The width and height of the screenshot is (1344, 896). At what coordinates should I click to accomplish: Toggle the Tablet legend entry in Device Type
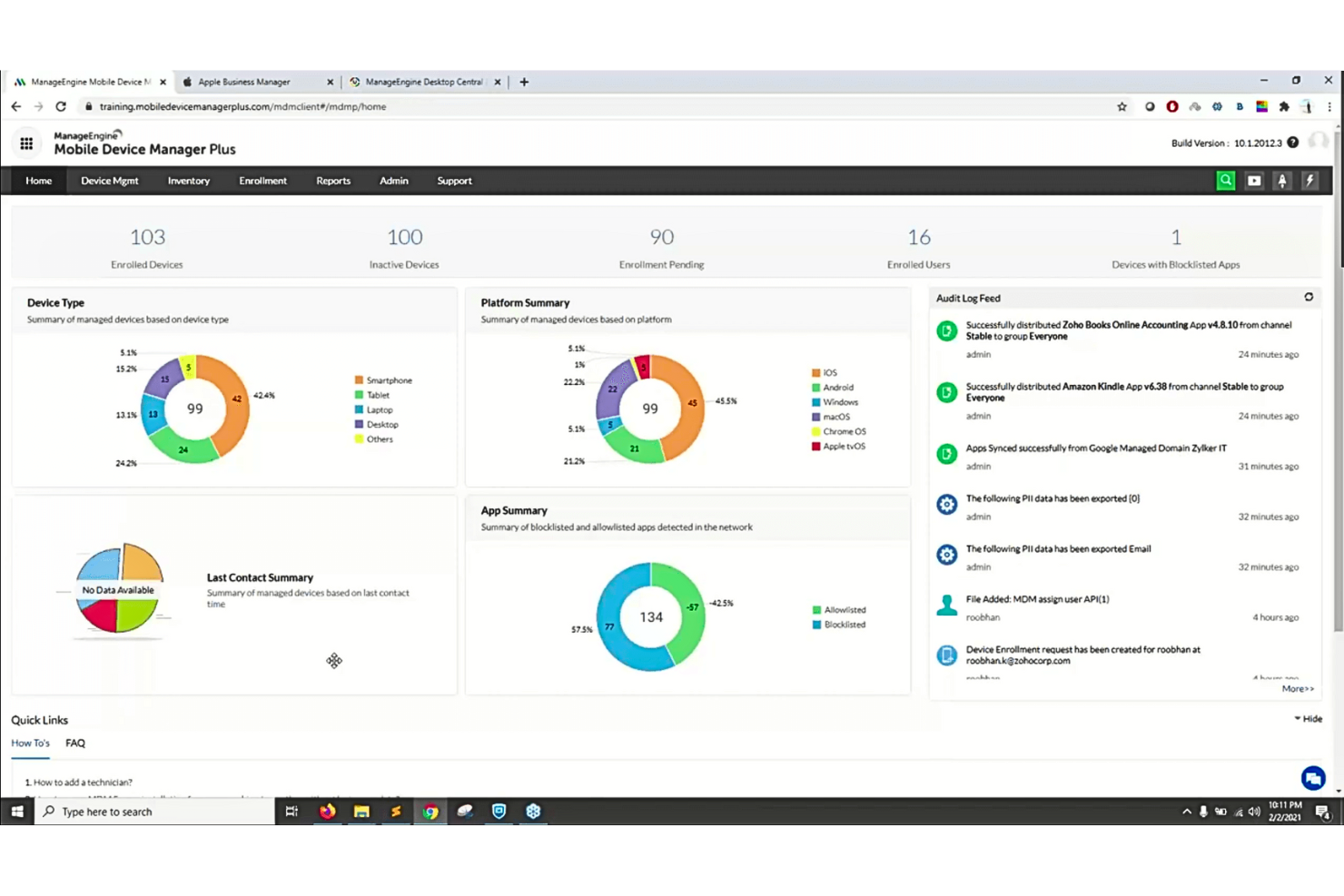tap(372, 395)
